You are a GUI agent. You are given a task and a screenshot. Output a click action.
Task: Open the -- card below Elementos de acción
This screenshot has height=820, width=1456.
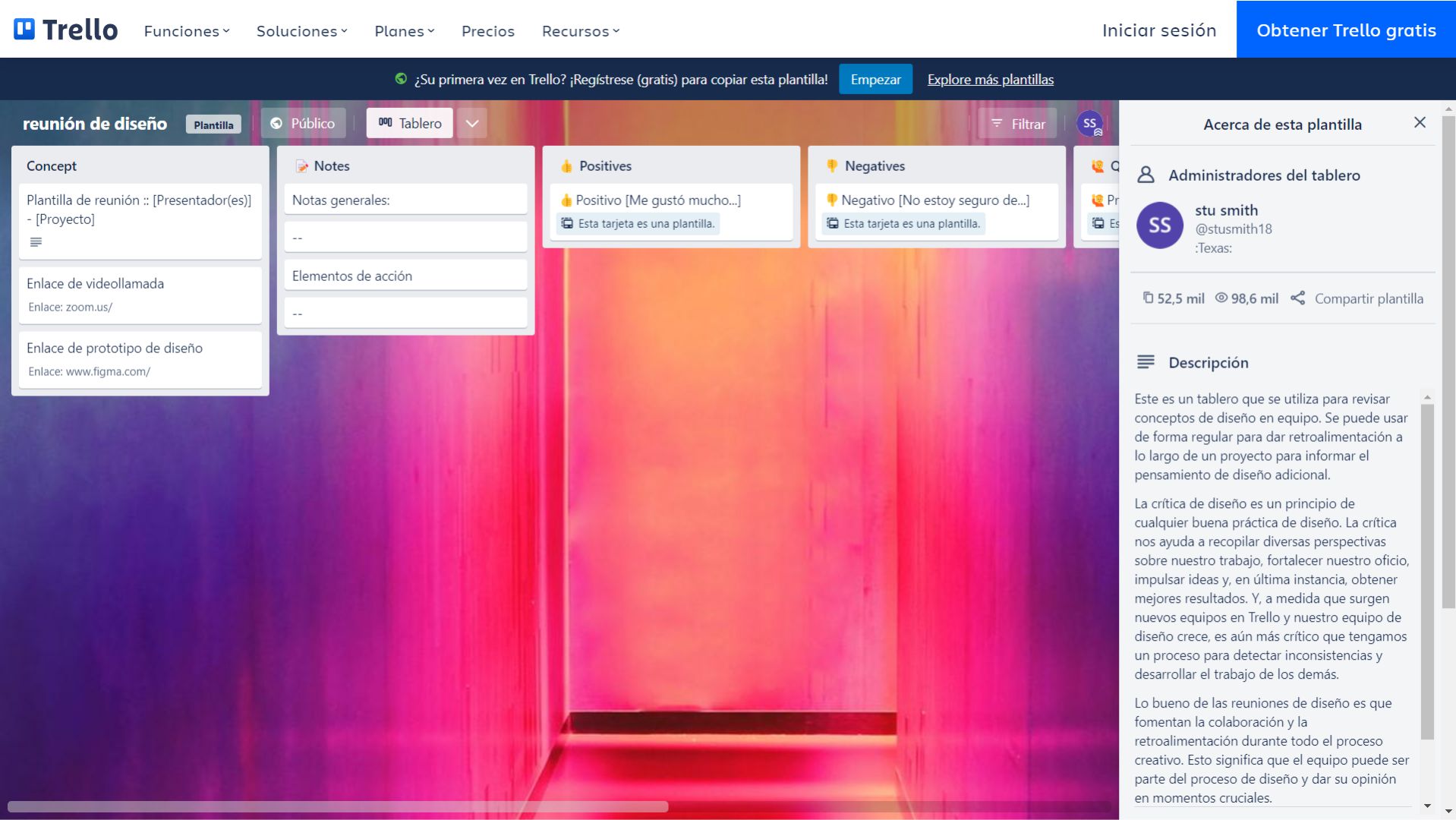(406, 313)
